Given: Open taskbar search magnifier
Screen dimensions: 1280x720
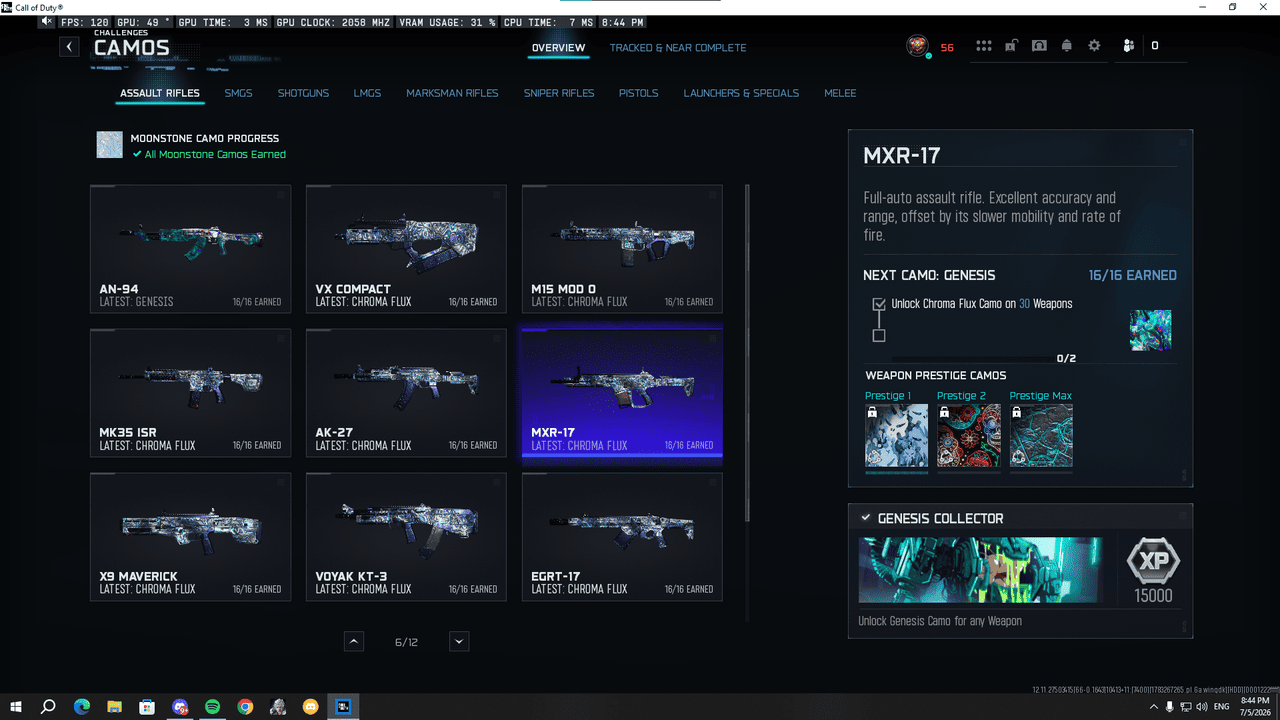Looking at the screenshot, I should [x=48, y=707].
